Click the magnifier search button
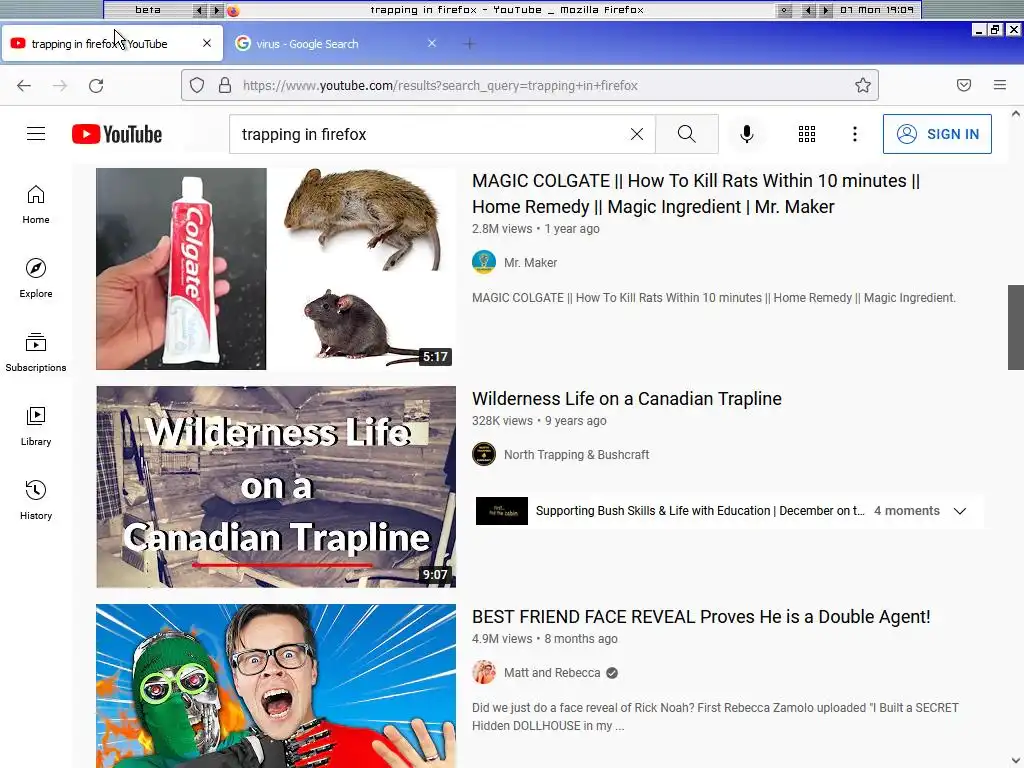1024x768 pixels. pos(686,134)
